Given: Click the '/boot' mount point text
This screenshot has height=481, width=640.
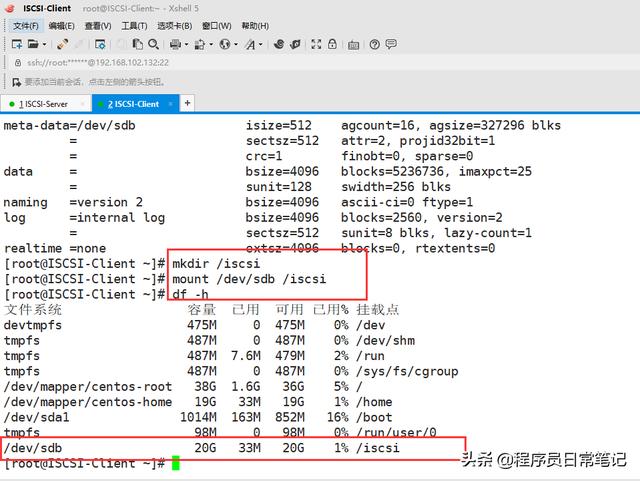Looking at the screenshot, I should pyautogui.click(x=374, y=417).
